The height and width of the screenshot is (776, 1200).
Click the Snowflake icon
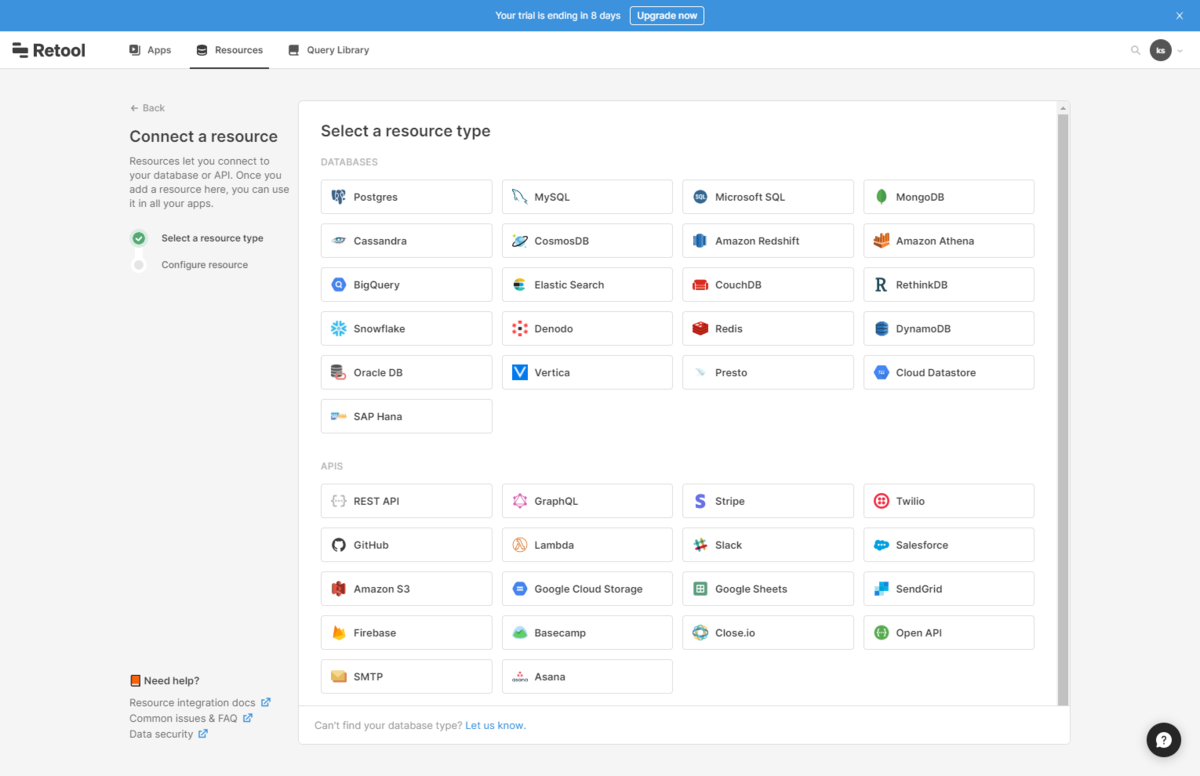point(339,329)
